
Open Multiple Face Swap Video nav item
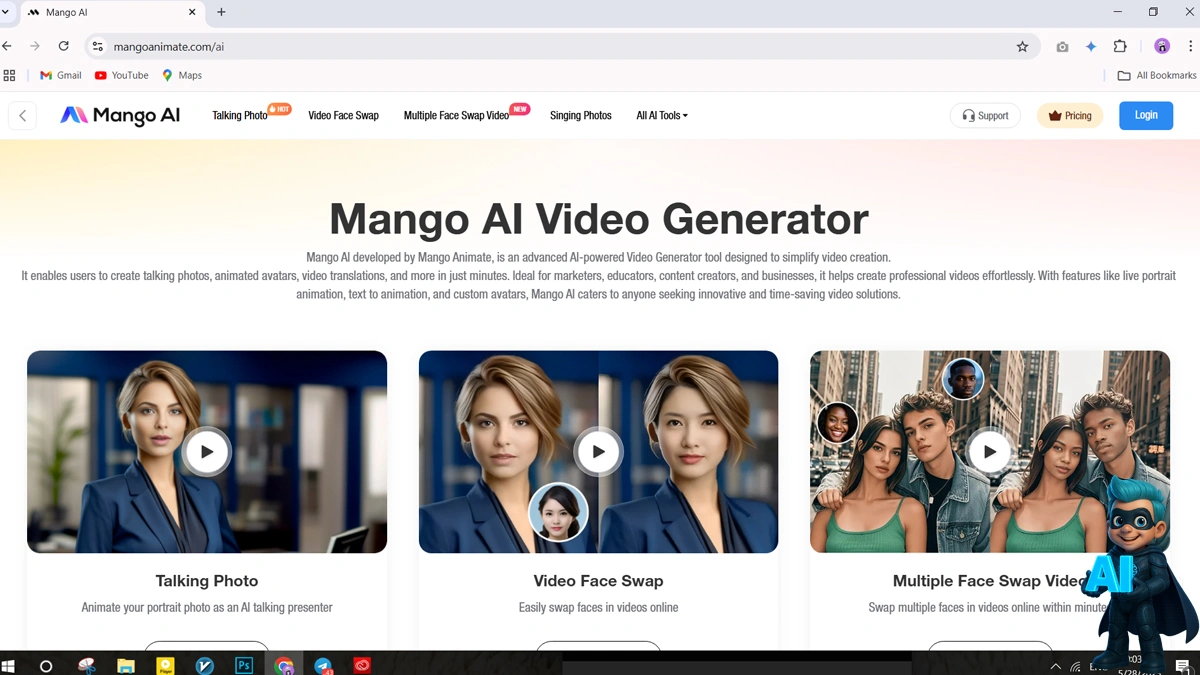456,115
